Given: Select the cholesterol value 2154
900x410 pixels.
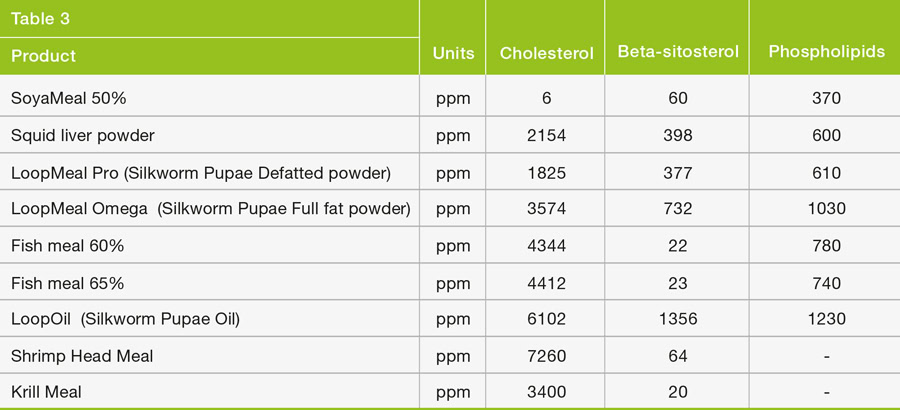Looking at the screenshot, I should click(x=545, y=135).
